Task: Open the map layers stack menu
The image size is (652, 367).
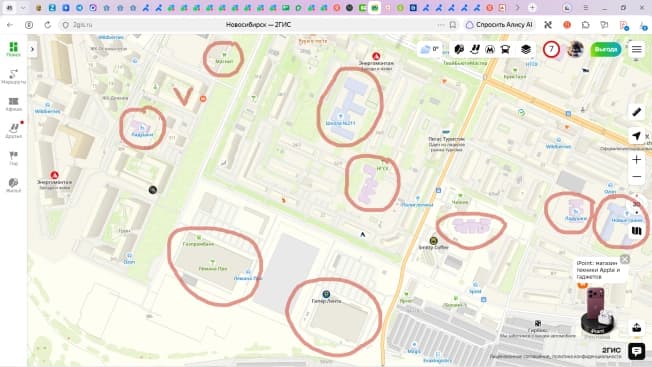Action: [526, 49]
